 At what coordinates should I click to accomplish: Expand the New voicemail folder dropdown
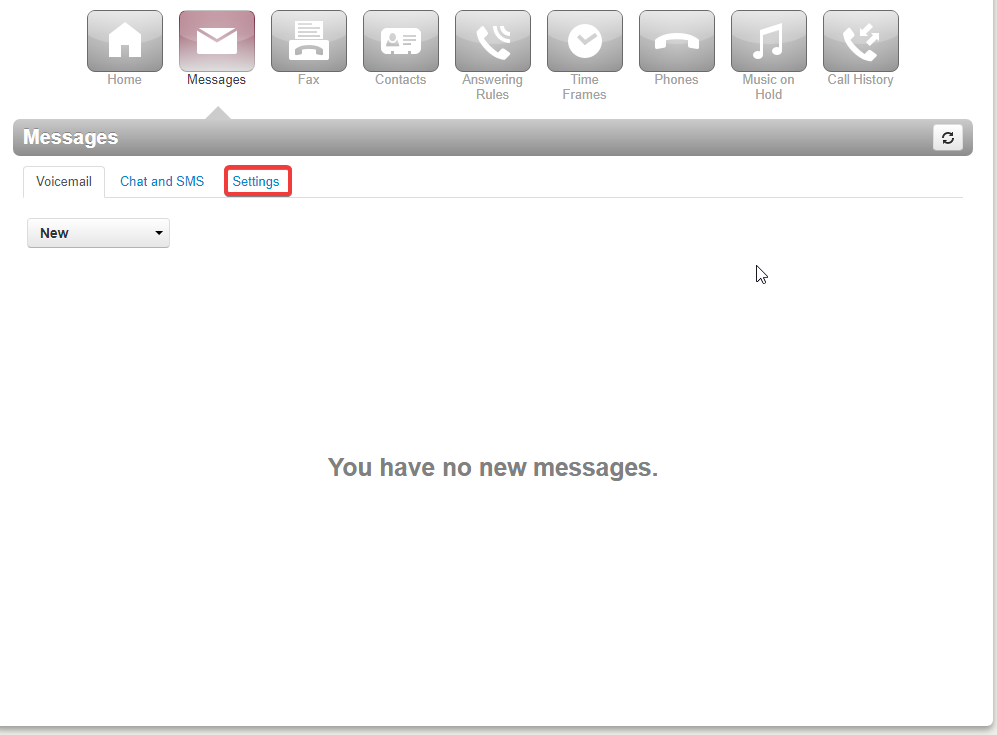coord(98,233)
